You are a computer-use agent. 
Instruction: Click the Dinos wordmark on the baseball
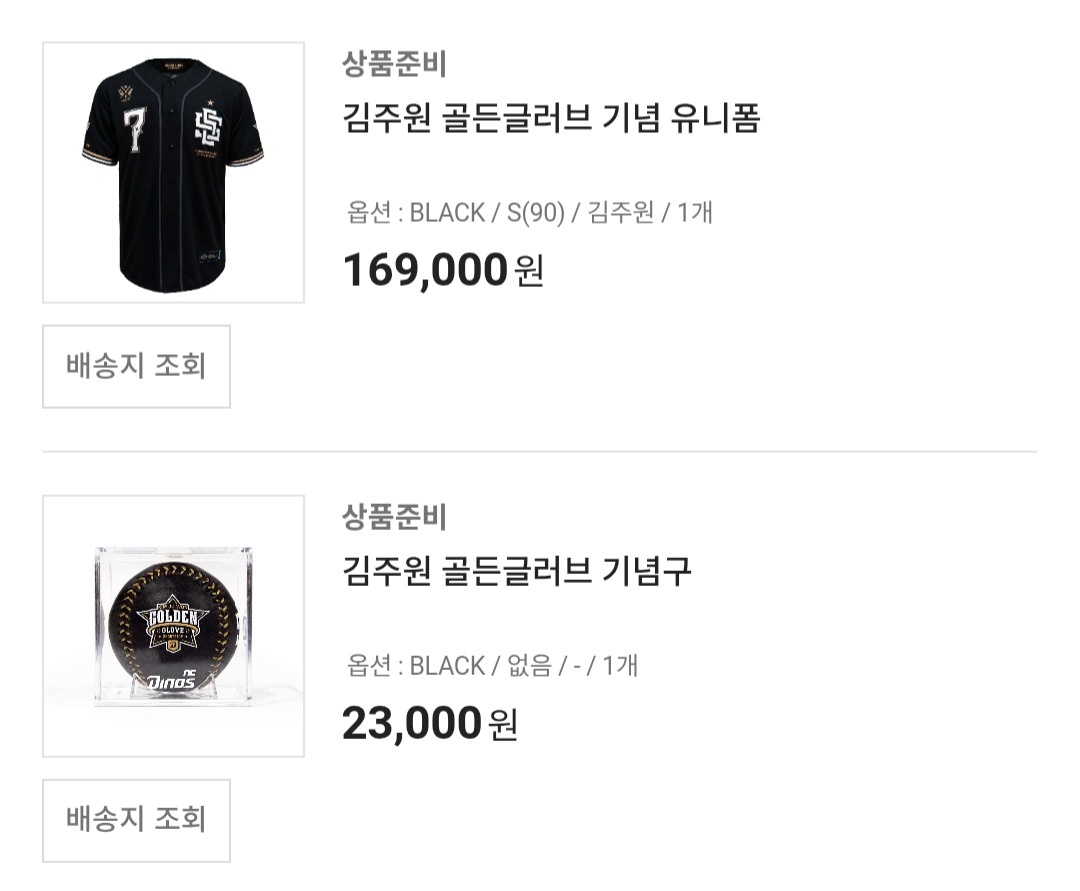tap(170, 679)
